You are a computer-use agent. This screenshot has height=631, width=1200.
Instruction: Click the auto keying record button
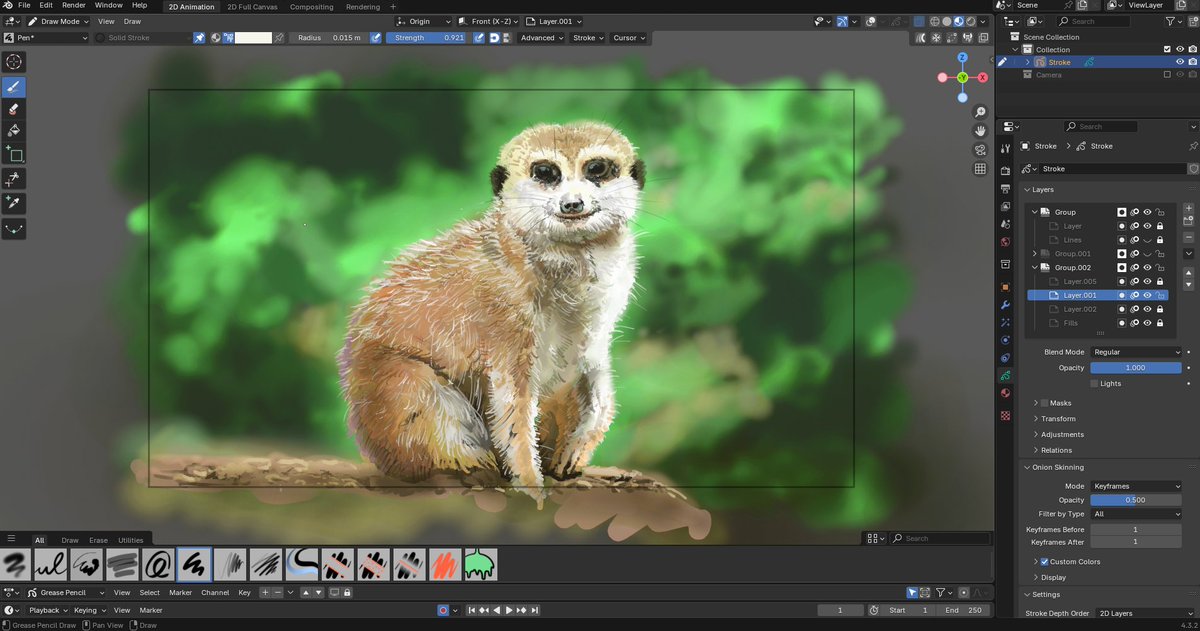pos(443,610)
